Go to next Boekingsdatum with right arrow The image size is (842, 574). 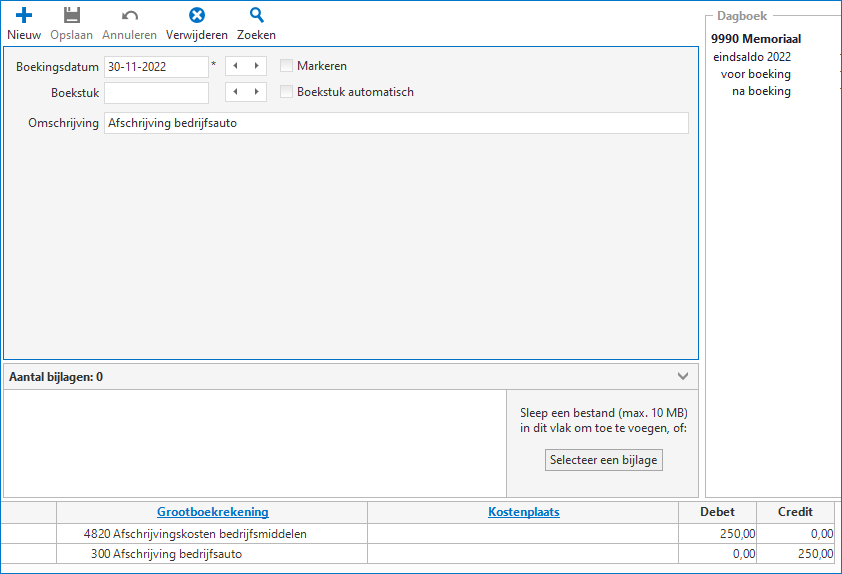(x=257, y=66)
